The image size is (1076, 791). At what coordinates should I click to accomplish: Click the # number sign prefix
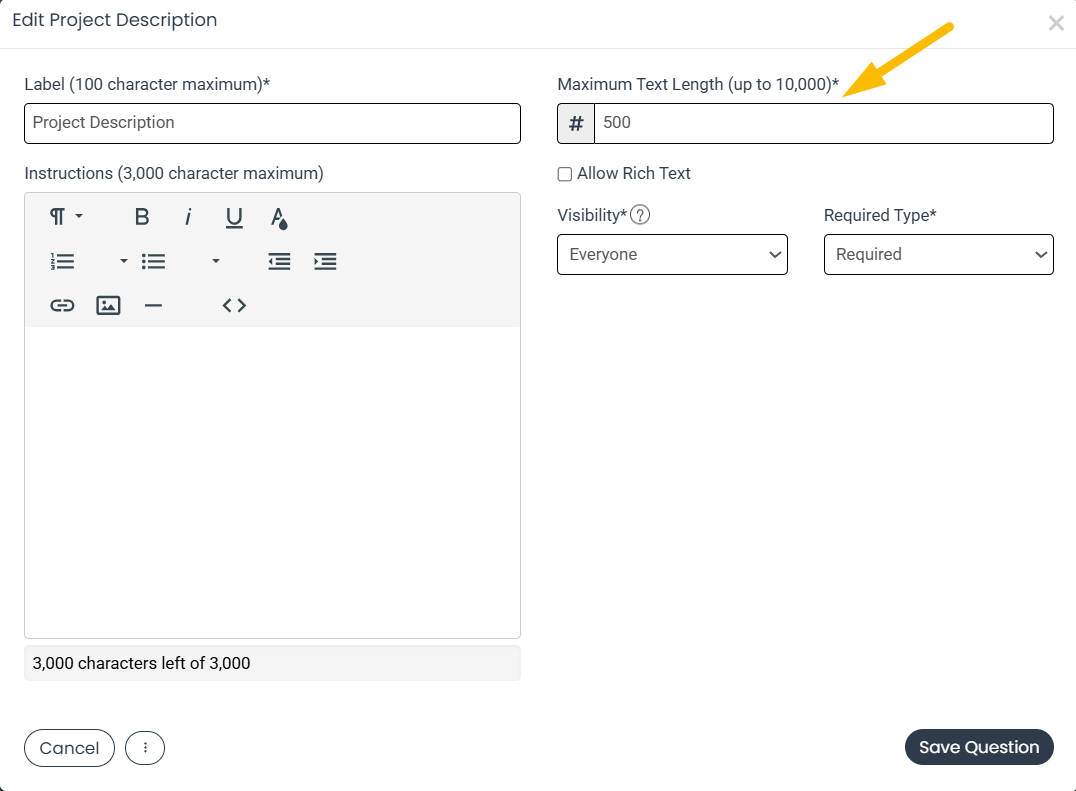(576, 123)
